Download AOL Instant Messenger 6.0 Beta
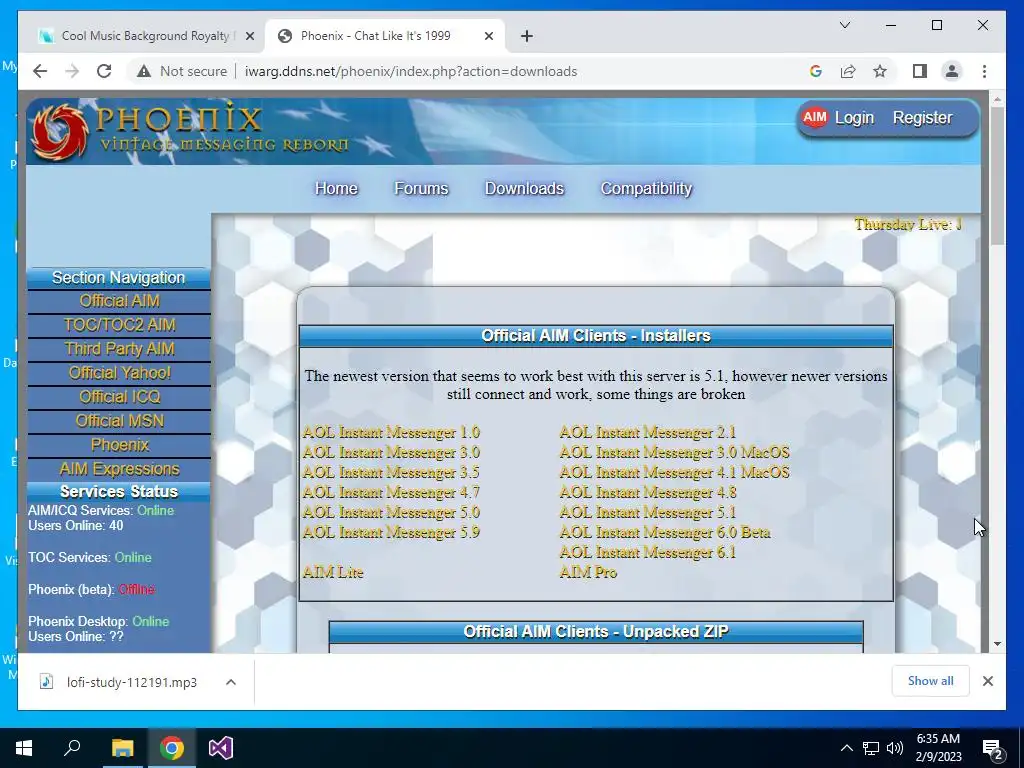 665,532
